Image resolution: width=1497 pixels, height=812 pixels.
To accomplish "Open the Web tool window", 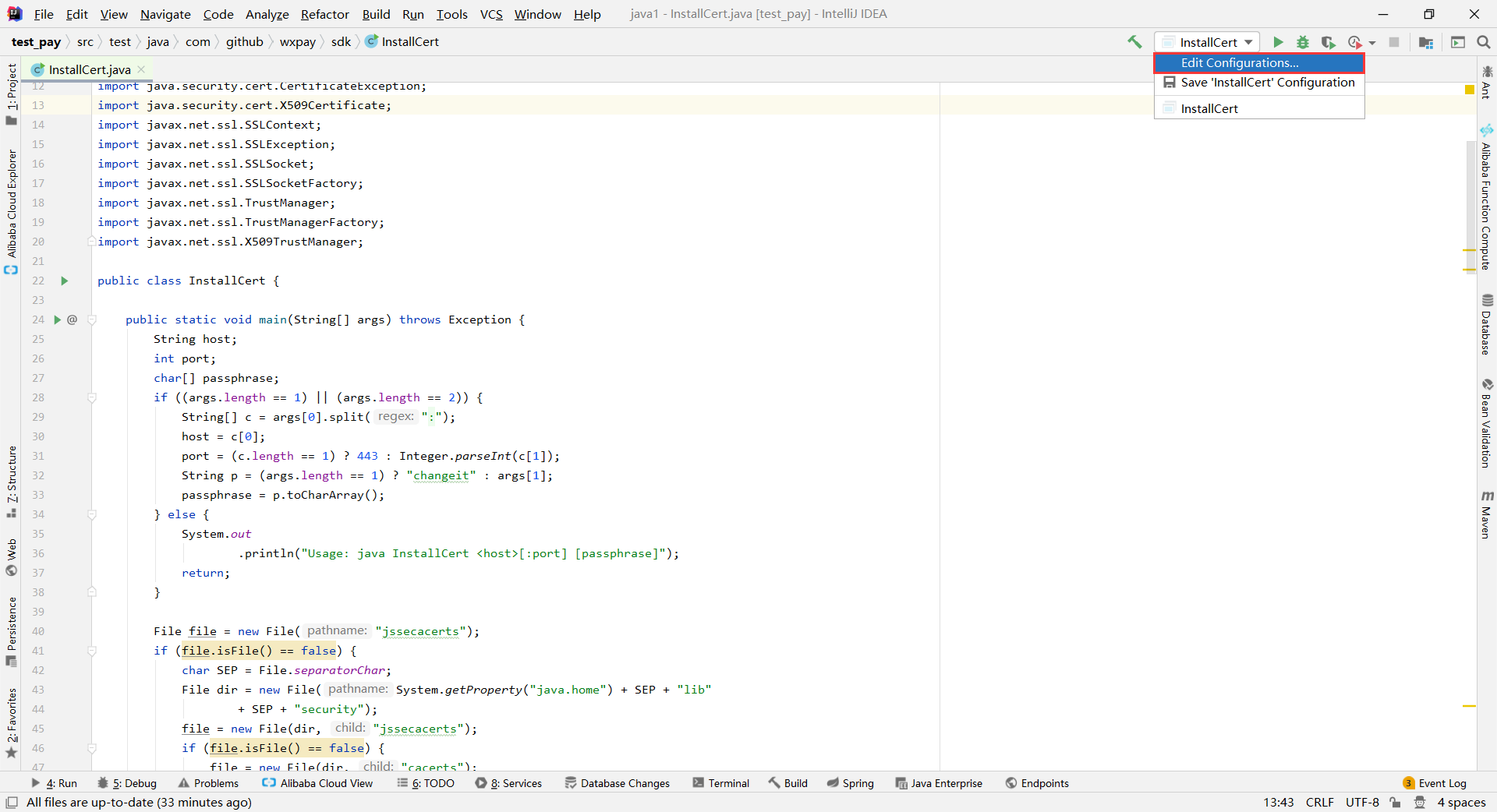I will (x=11, y=557).
